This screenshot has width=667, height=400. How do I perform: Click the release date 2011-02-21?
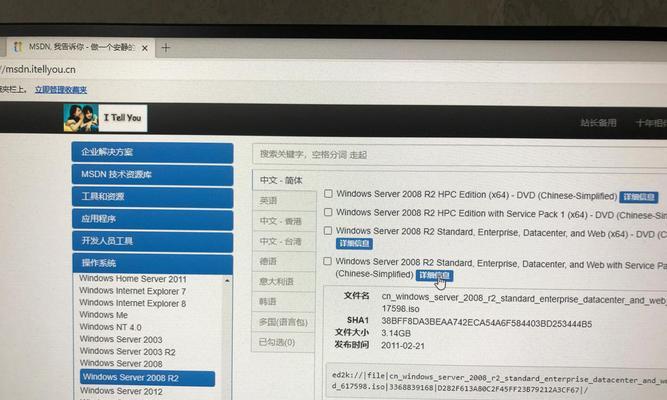[402, 346]
